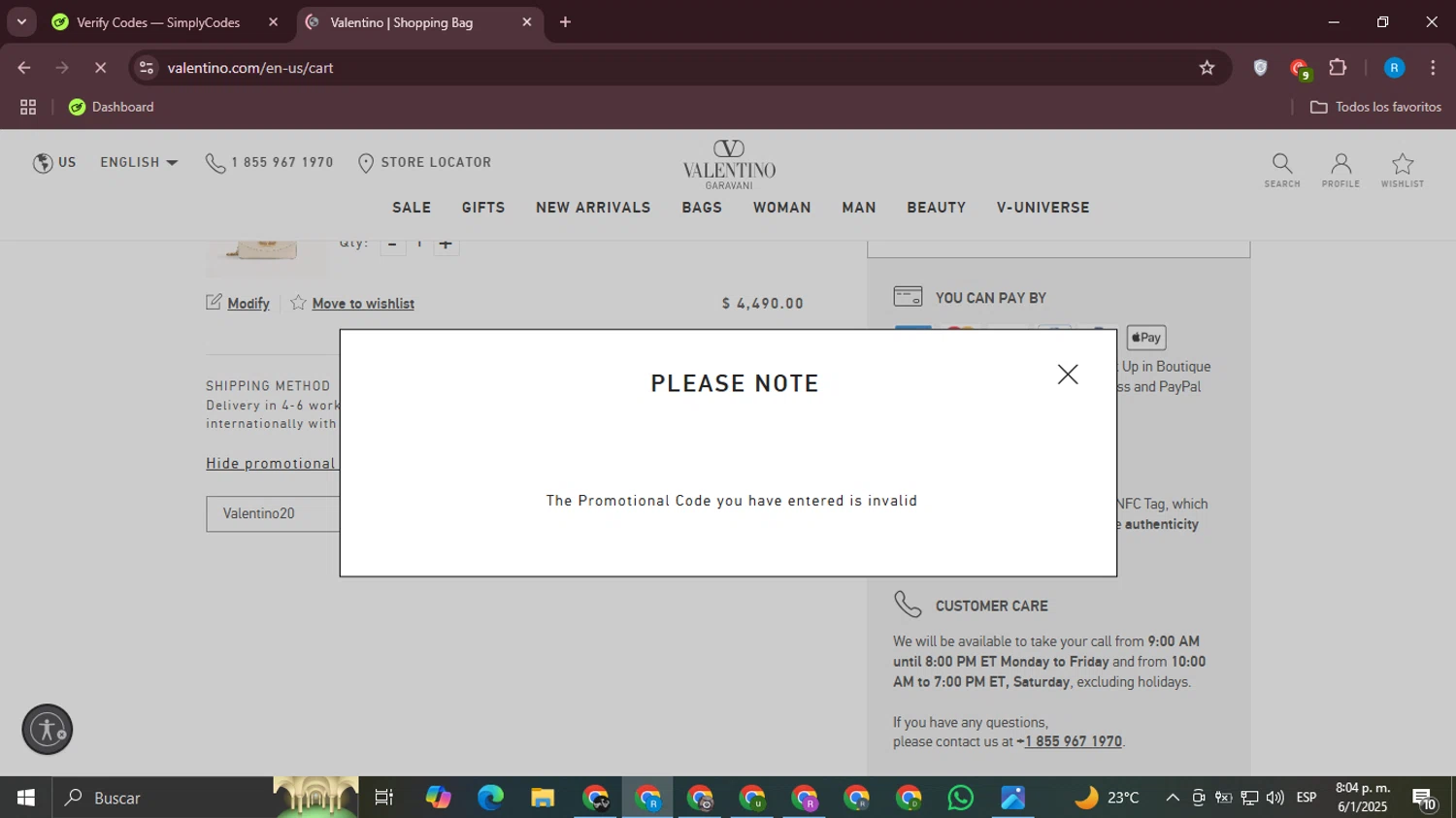
Task: Open the Windows Start menu
Action: click(26, 798)
